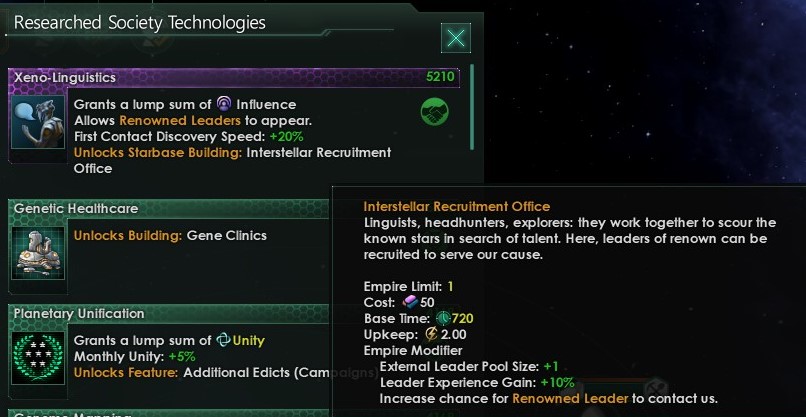Click the Additional Edicts feature text

click(x=265, y=372)
